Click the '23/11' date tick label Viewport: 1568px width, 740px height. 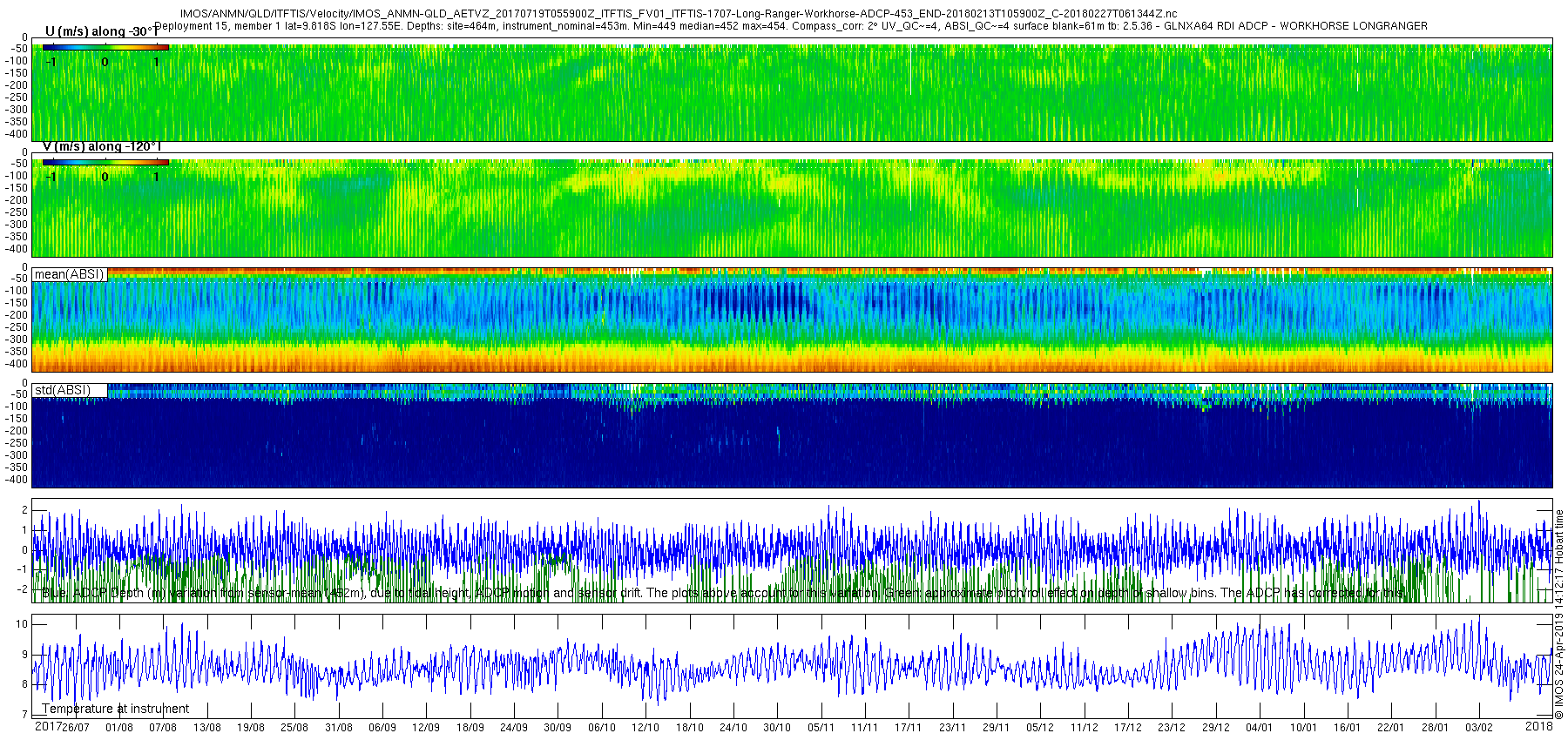click(x=953, y=728)
